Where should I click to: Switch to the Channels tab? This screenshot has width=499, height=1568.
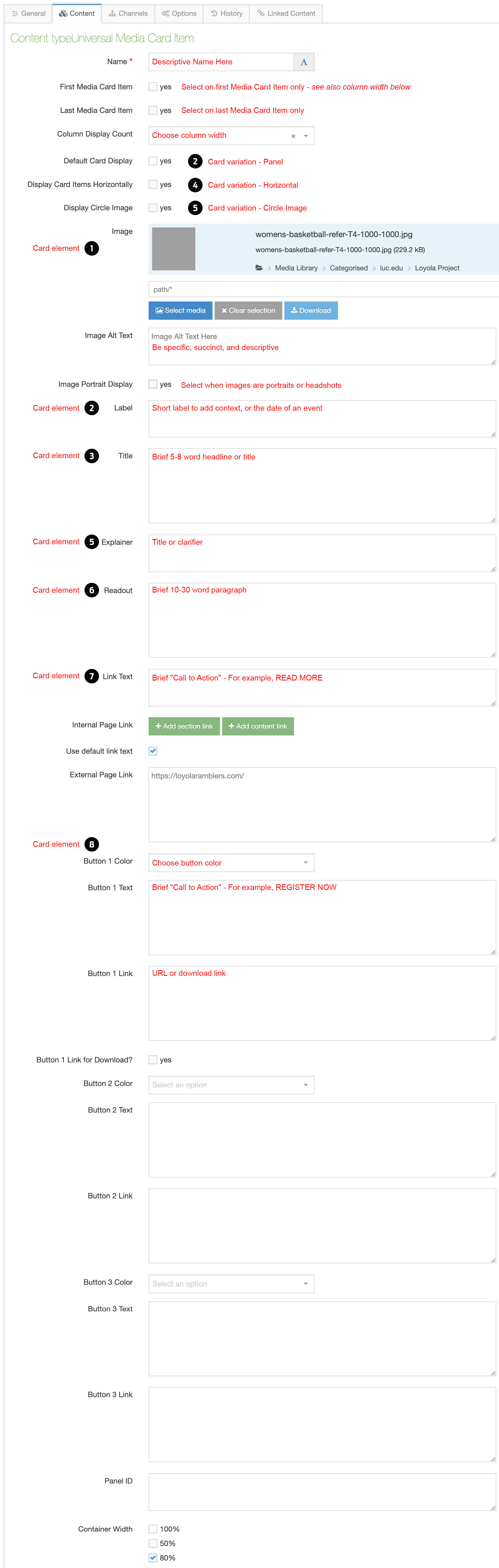129,13
